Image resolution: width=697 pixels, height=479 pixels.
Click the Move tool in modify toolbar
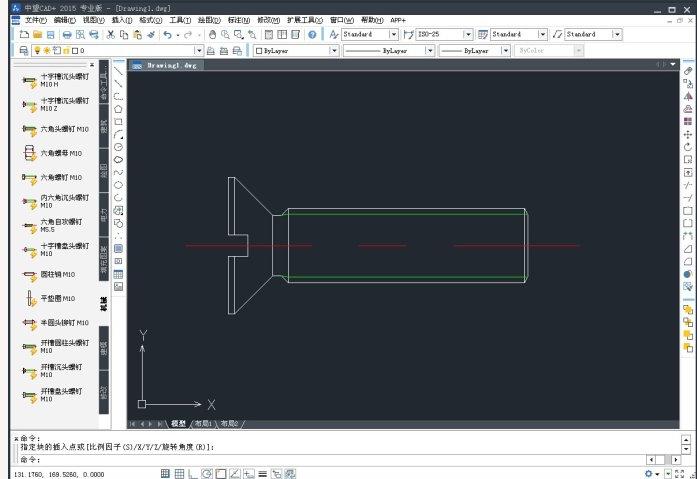[688, 134]
